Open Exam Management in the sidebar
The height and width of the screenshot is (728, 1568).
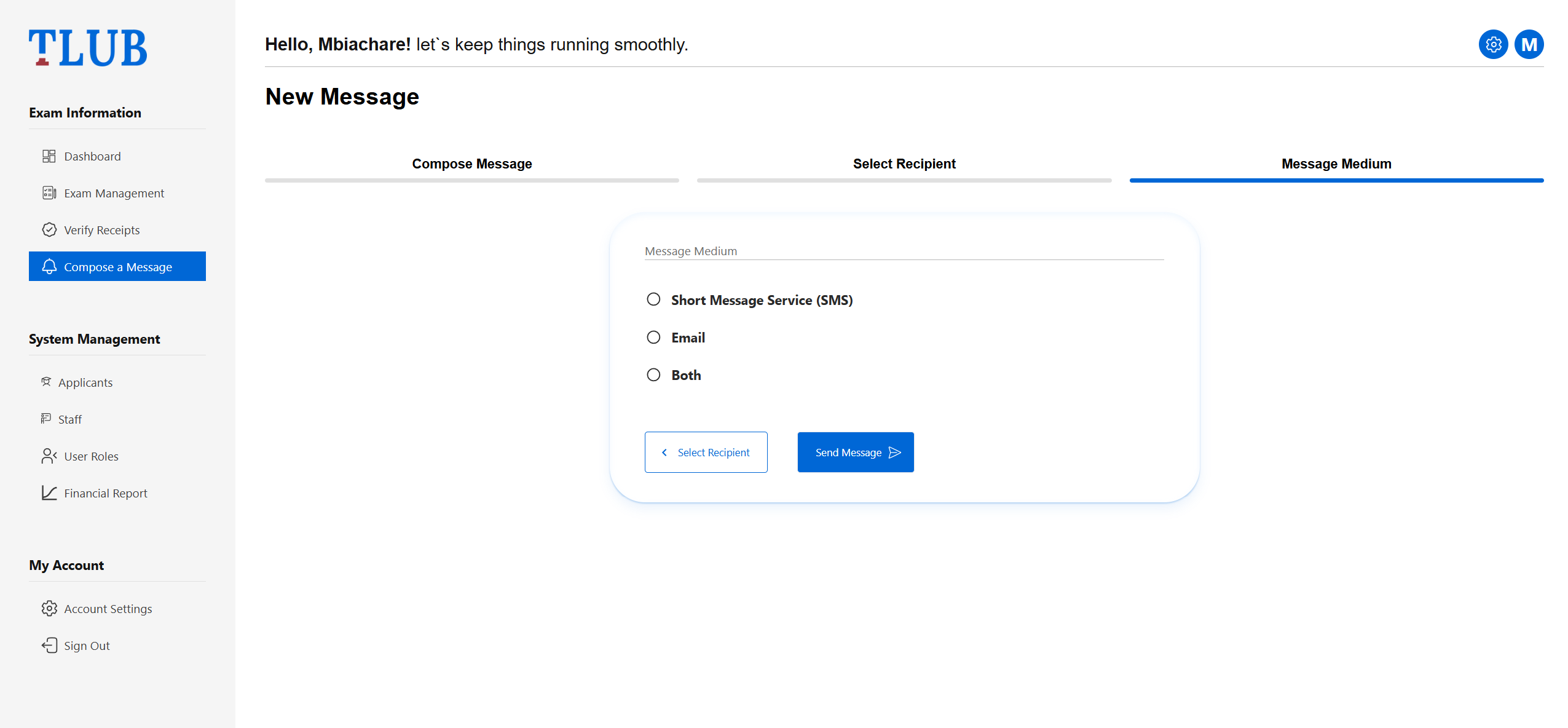[x=117, y=193]
